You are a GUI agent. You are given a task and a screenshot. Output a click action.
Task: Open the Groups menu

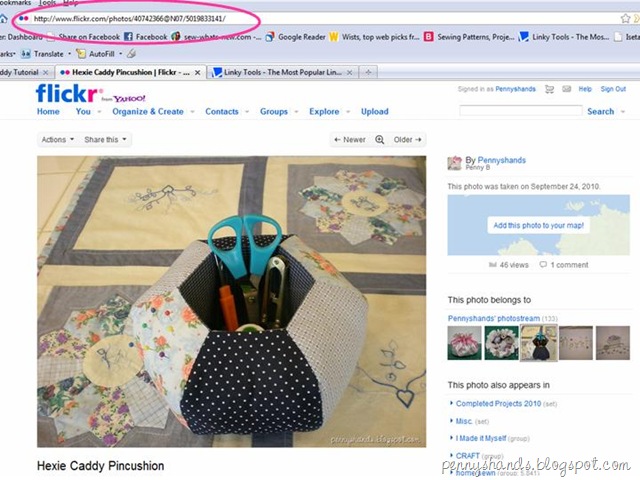pyautogui.click(x=274, y=111)
